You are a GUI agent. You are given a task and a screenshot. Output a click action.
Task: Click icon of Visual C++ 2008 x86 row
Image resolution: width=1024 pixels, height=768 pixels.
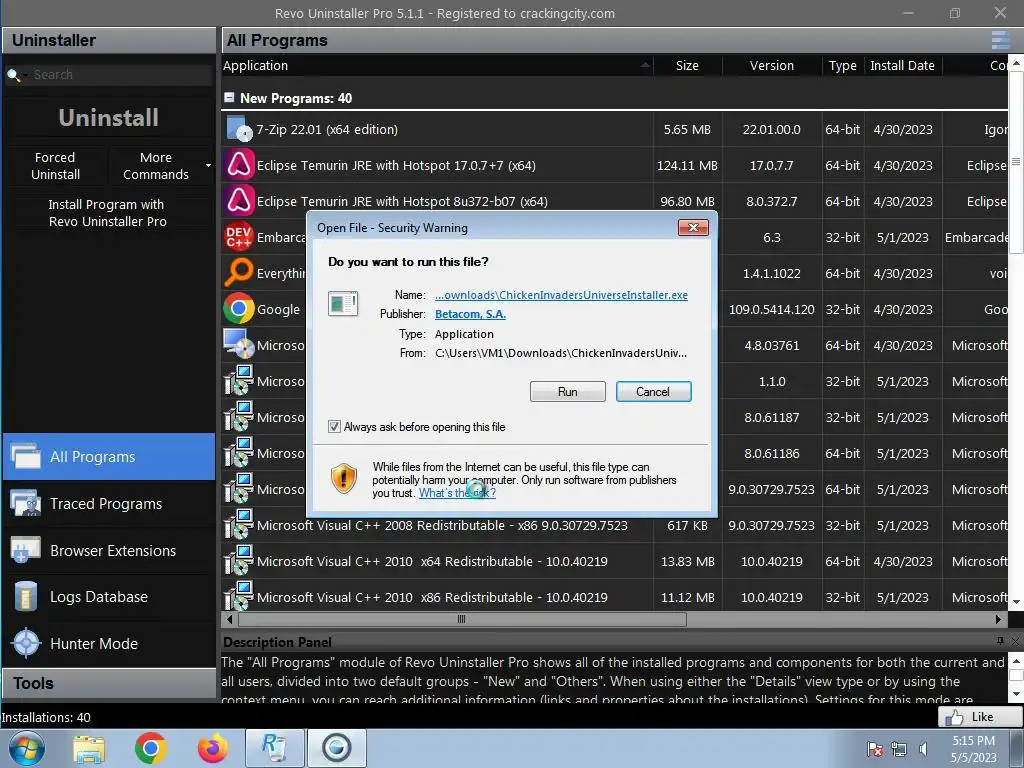point(239,525)
